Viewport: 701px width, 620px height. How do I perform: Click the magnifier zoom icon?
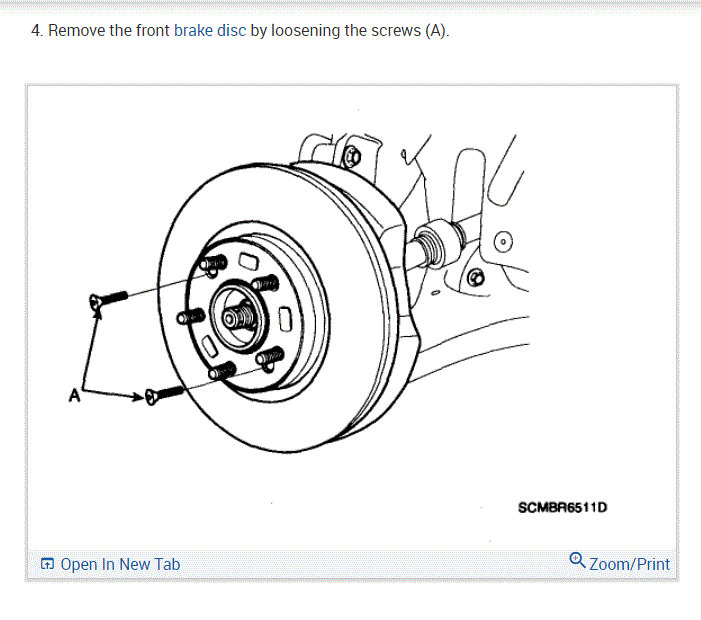tap(577, 561)
